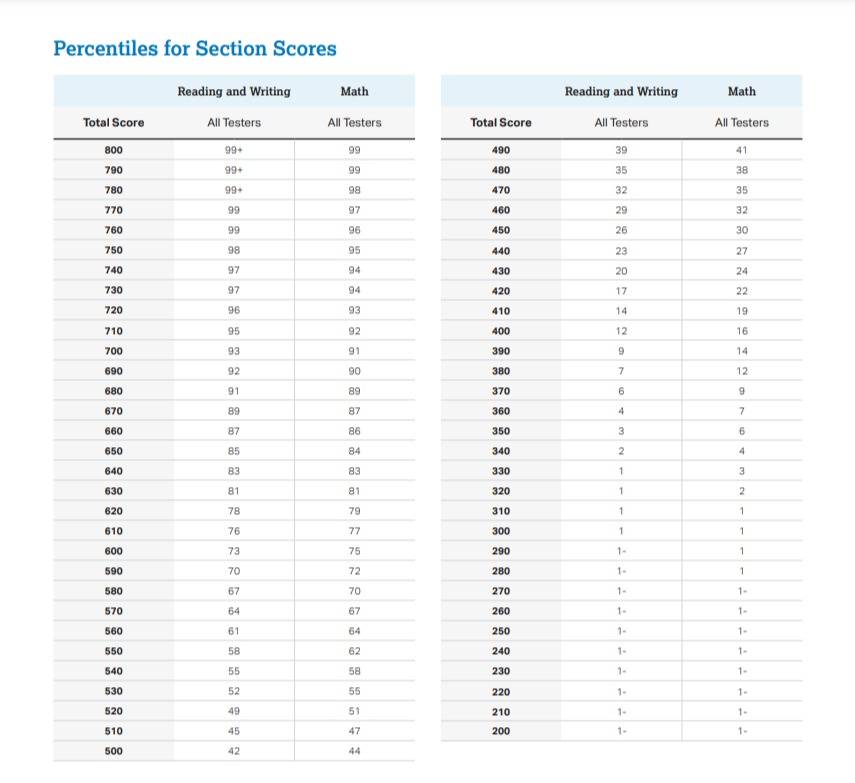
Task: Click the 650 total score row label
Action: 113,451
